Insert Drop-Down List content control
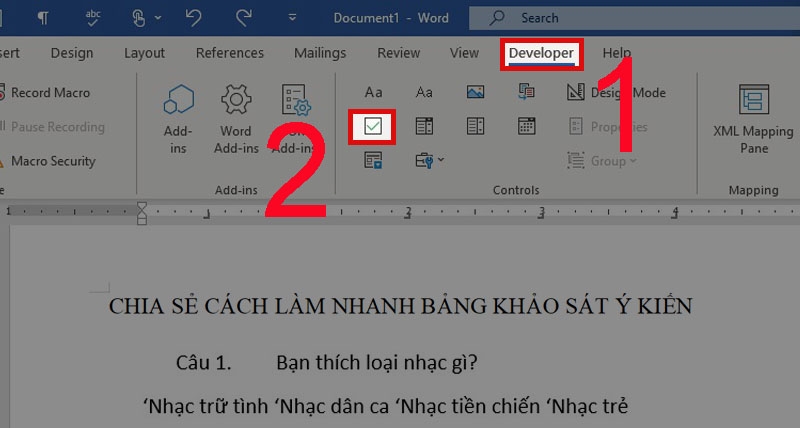Image resolution: width=800 pixels, height=428 pixels. (x=476, y=126)
